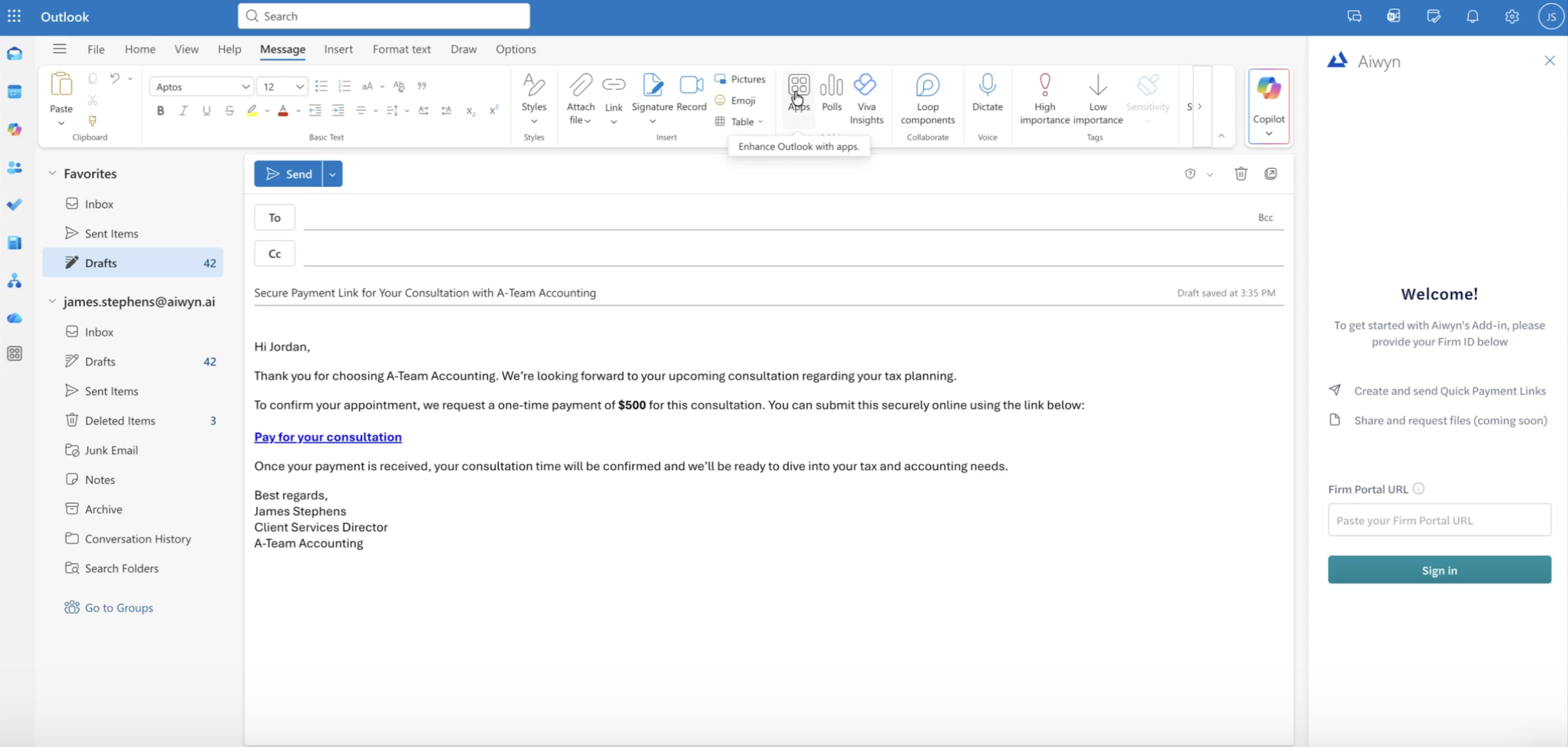Open the Signature dropdown
The image size is (1568, 747).
652,121
